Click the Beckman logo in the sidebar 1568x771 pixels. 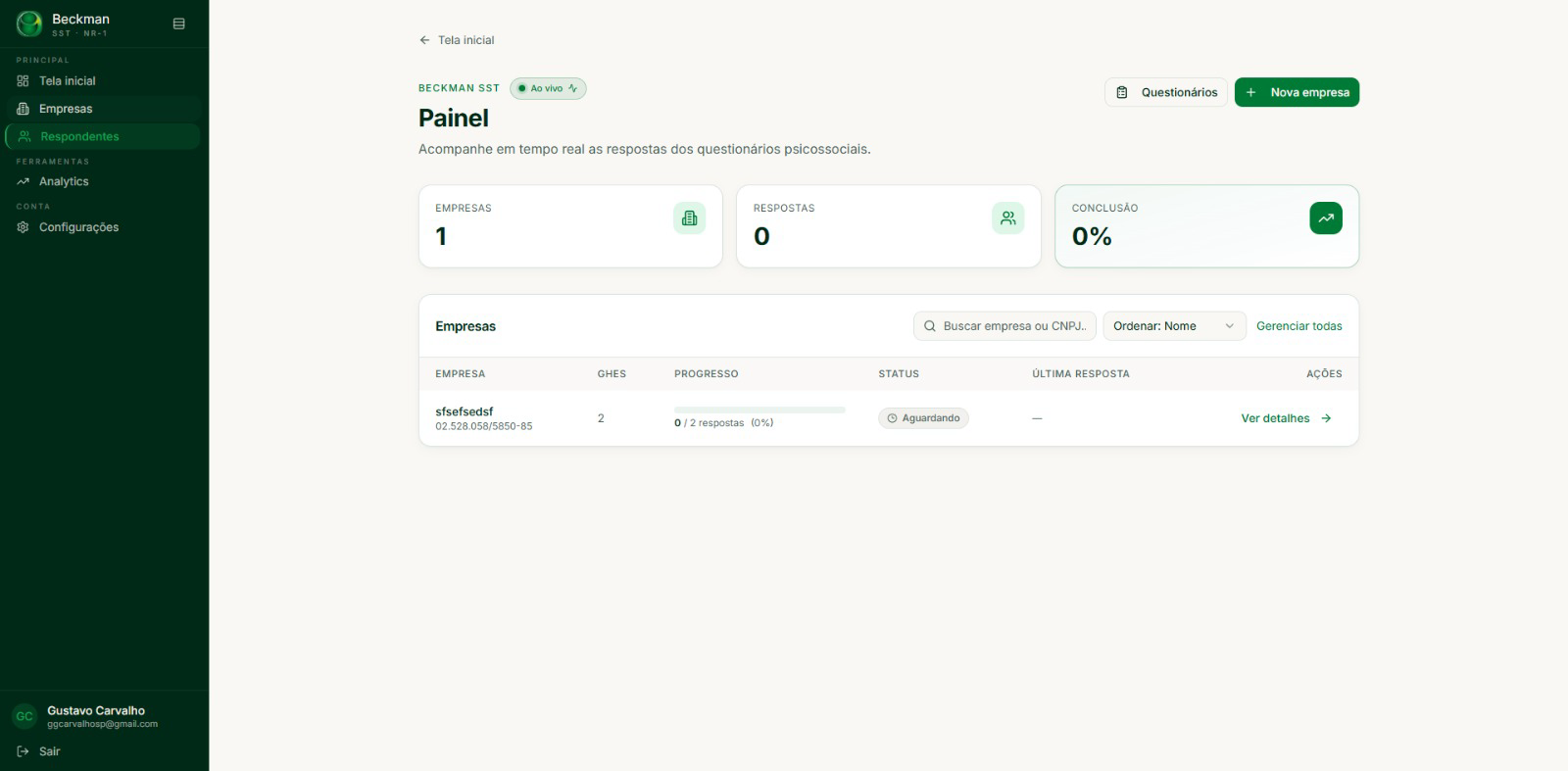(x=29, y=24)
